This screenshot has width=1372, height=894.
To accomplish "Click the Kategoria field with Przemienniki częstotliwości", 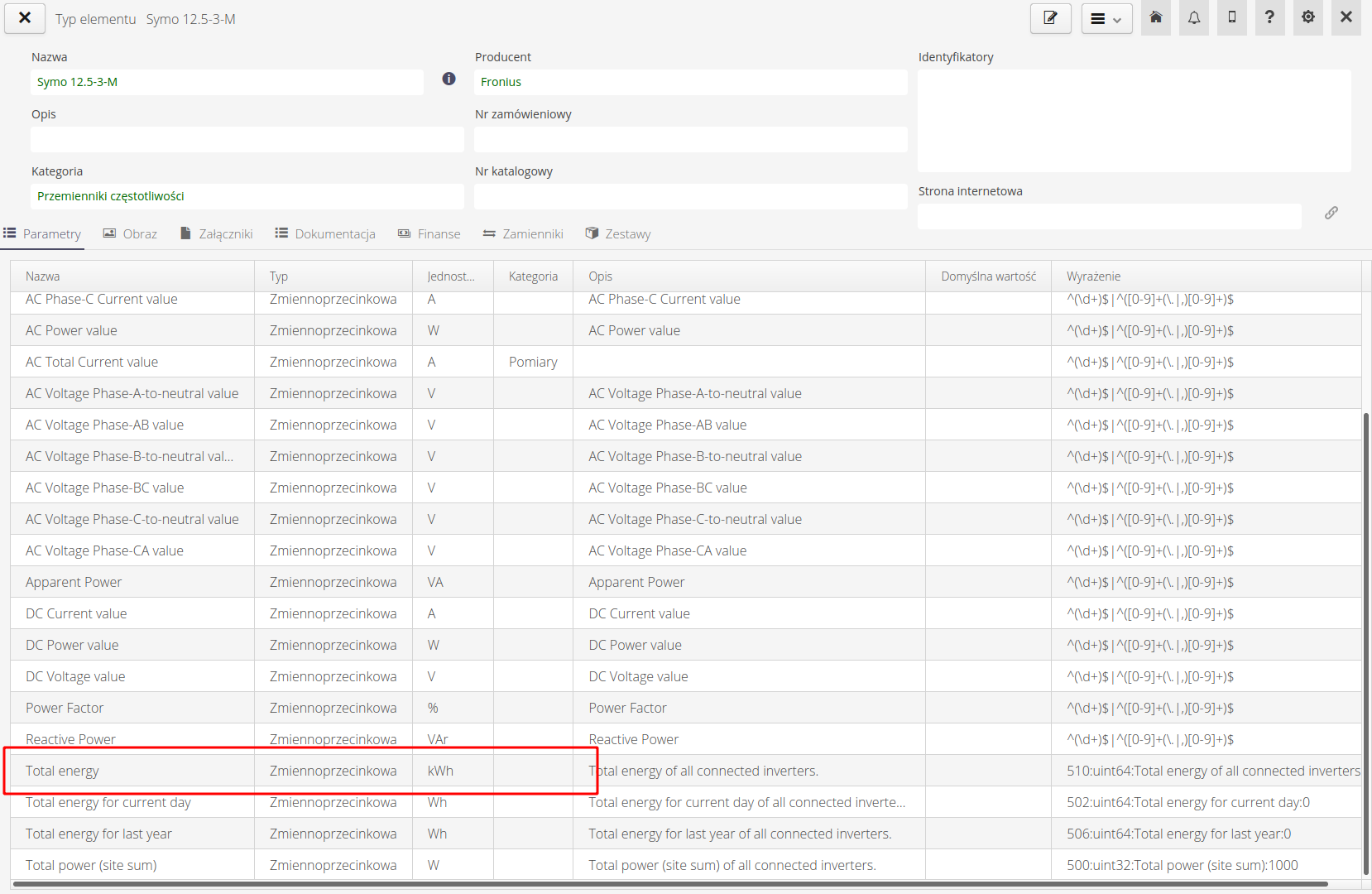I will coord(247,196).
